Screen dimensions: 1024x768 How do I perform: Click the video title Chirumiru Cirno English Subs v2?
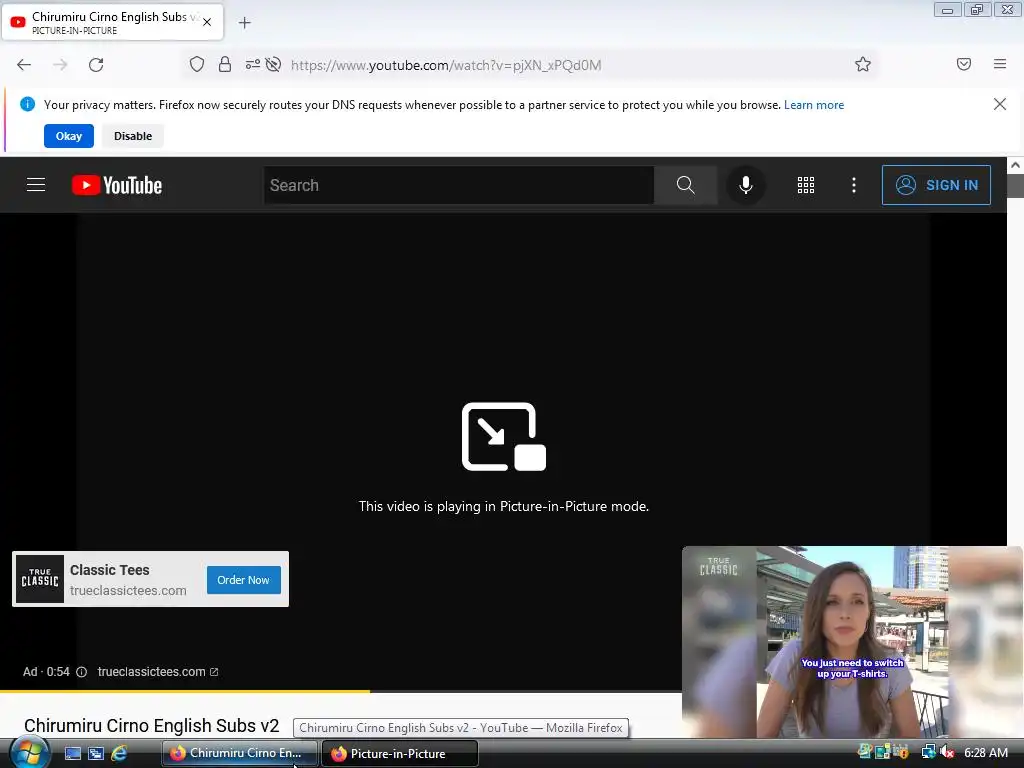152,726
